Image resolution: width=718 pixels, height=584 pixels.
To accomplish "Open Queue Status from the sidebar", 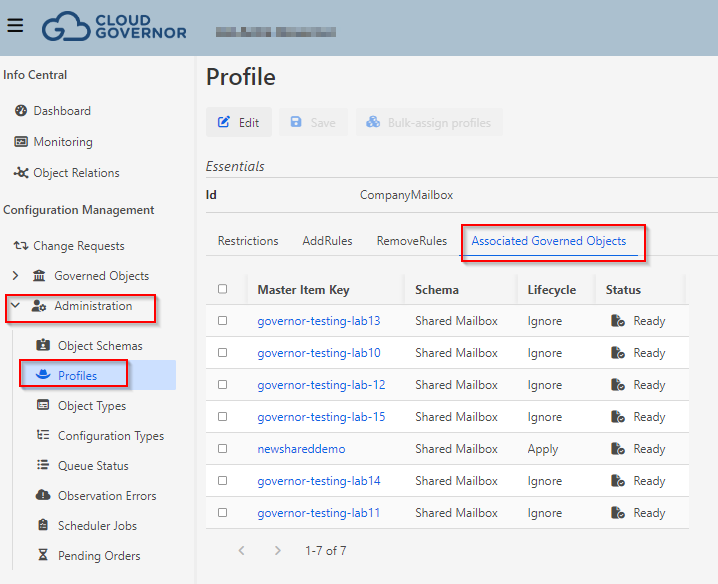I will 93,466.
